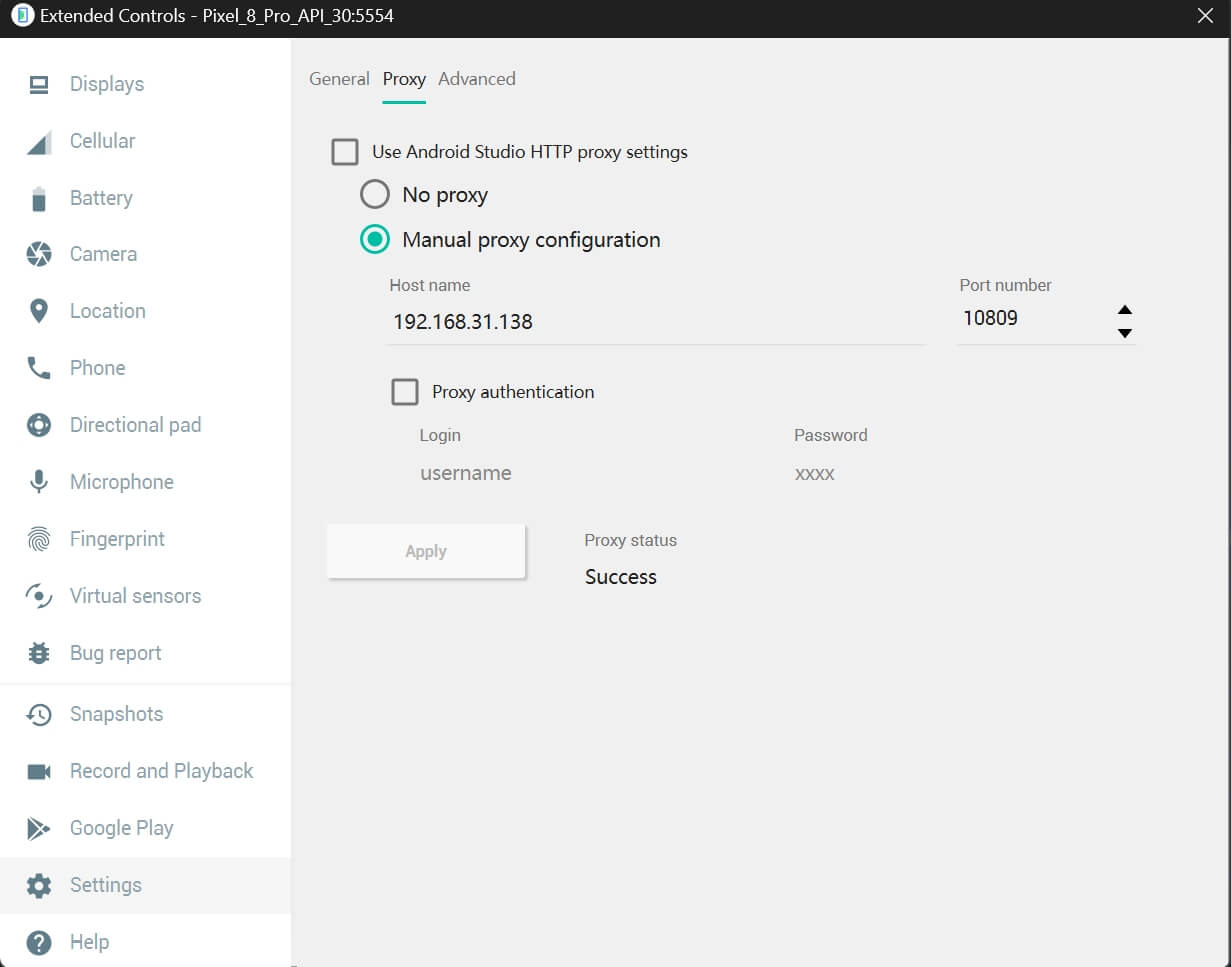Check the Proxy authentication checkbox
The height and width of the screenshot is (967, 1231).
tap(405, 392)
